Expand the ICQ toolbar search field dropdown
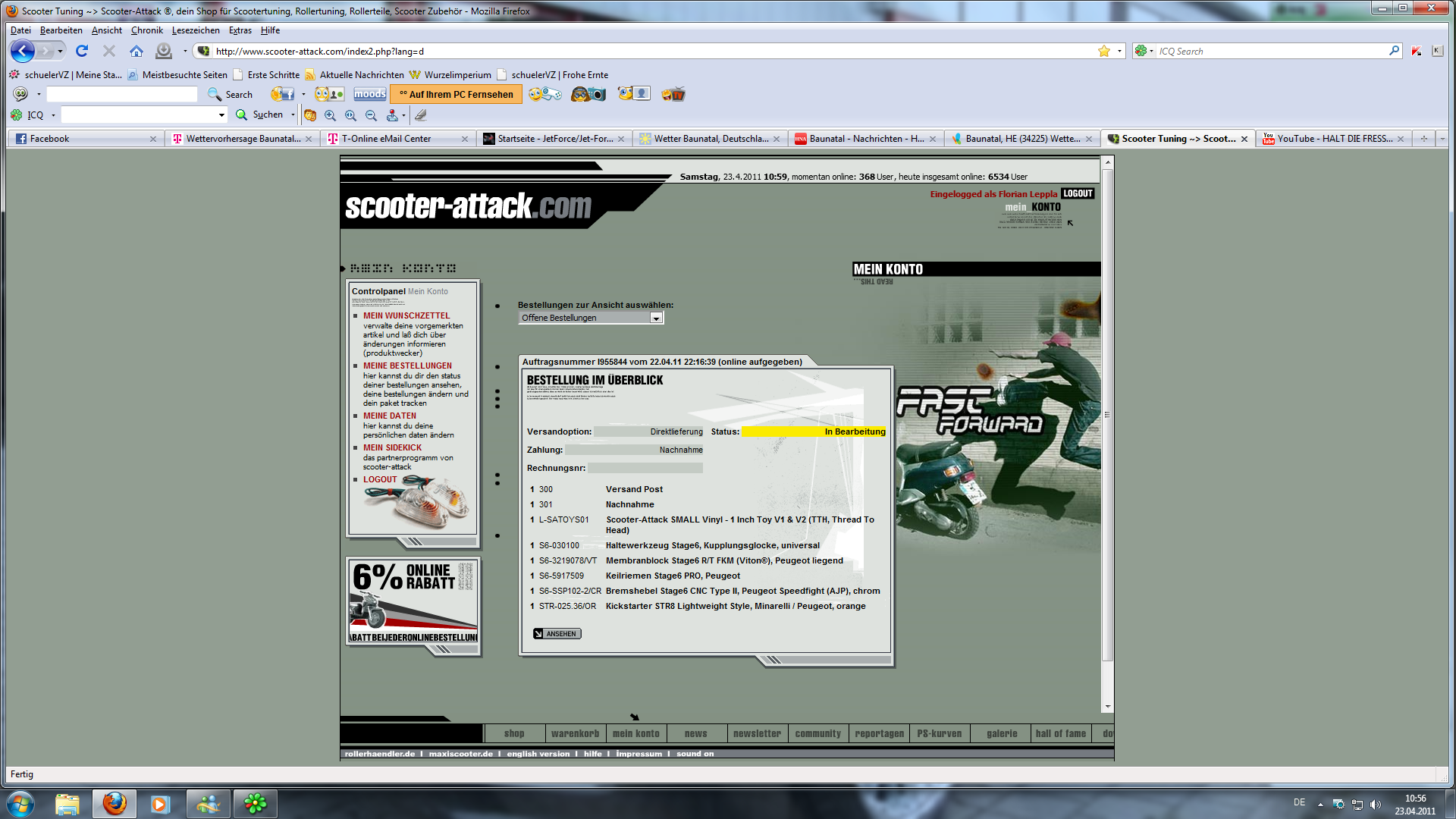Screen dimensions: 1456x819 tap(221, 115)
